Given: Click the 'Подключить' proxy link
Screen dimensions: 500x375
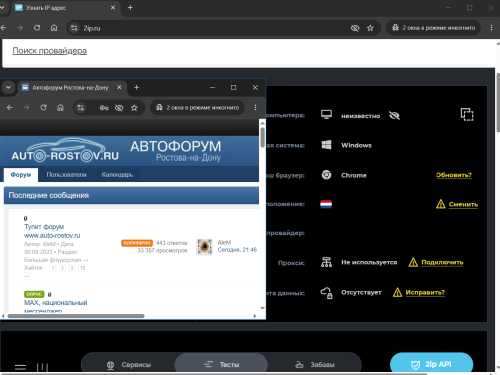Looking at the screenshot, I should point(442,262).
